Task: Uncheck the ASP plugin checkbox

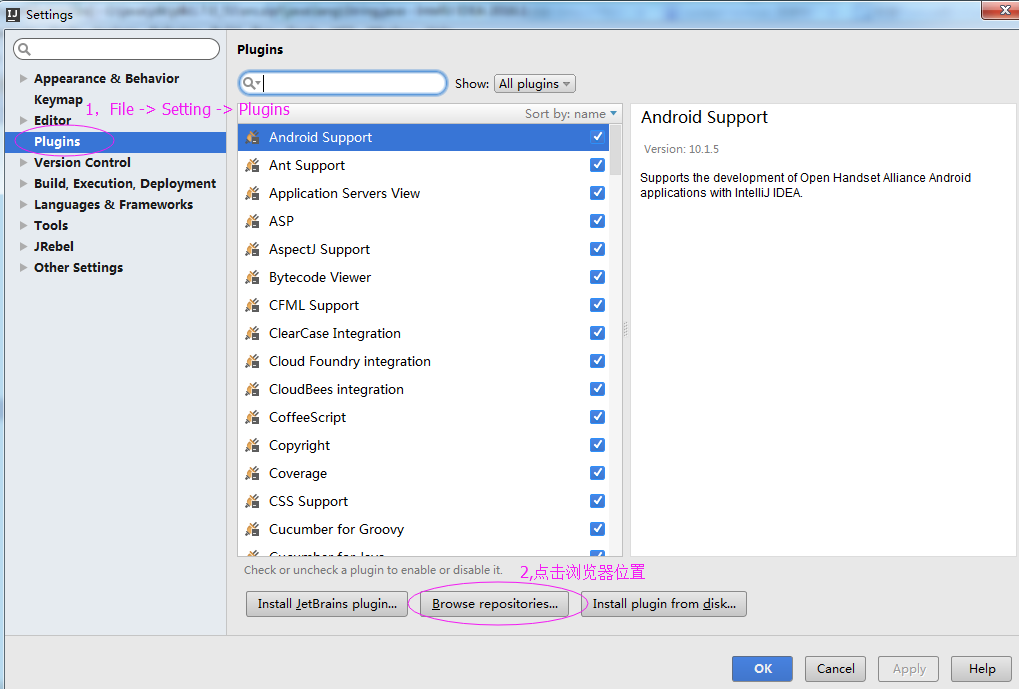Action: point(597,220)
